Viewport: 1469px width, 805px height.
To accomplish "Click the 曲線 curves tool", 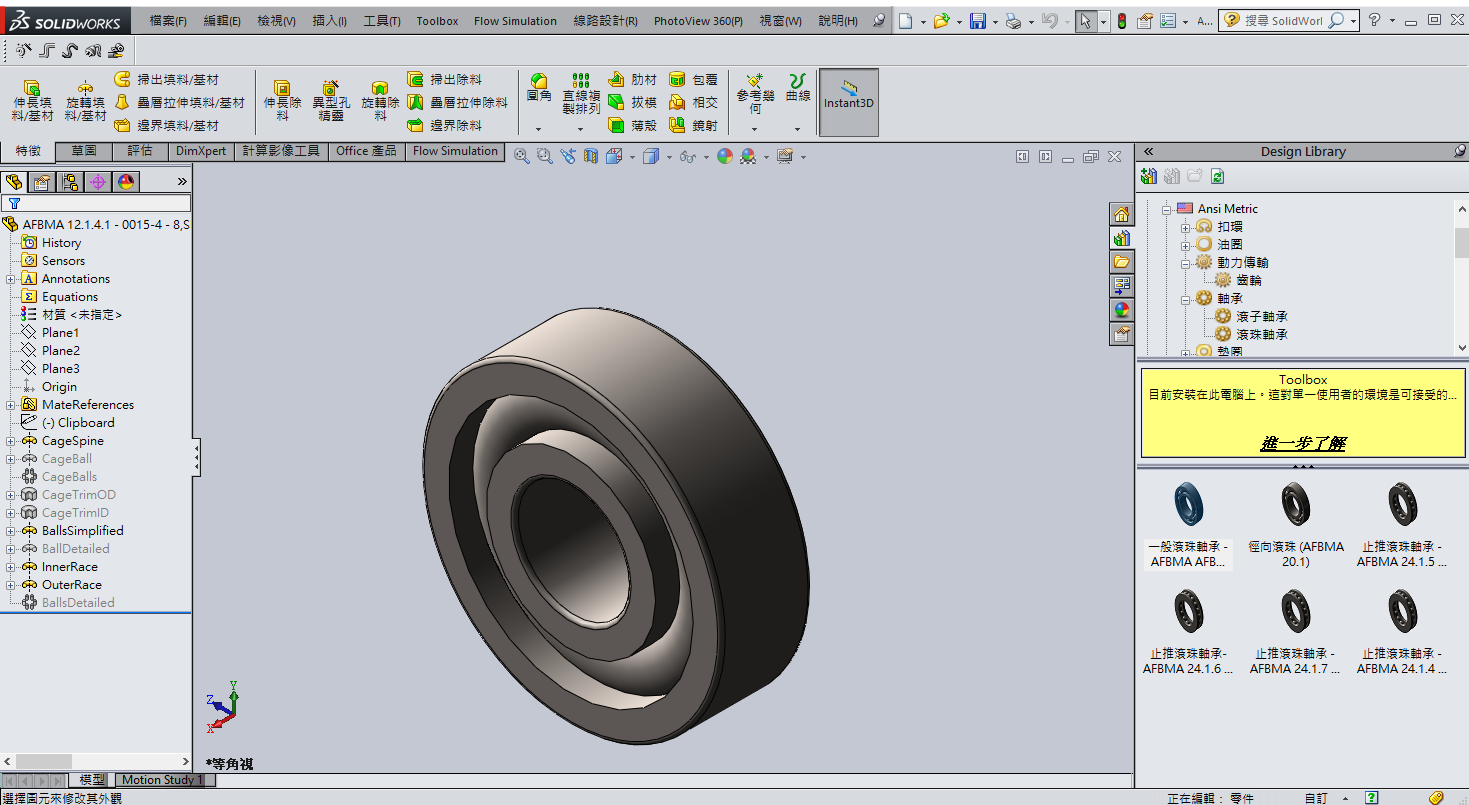I will (x=798, y=89).
